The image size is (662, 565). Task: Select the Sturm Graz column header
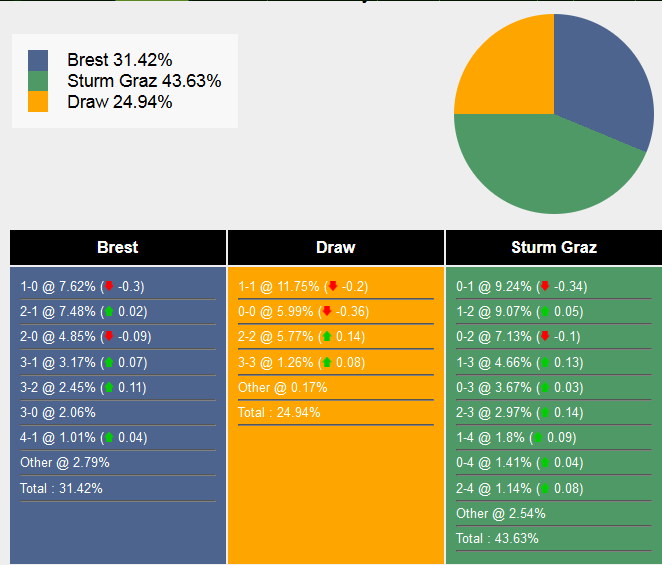tap(553, 247)
